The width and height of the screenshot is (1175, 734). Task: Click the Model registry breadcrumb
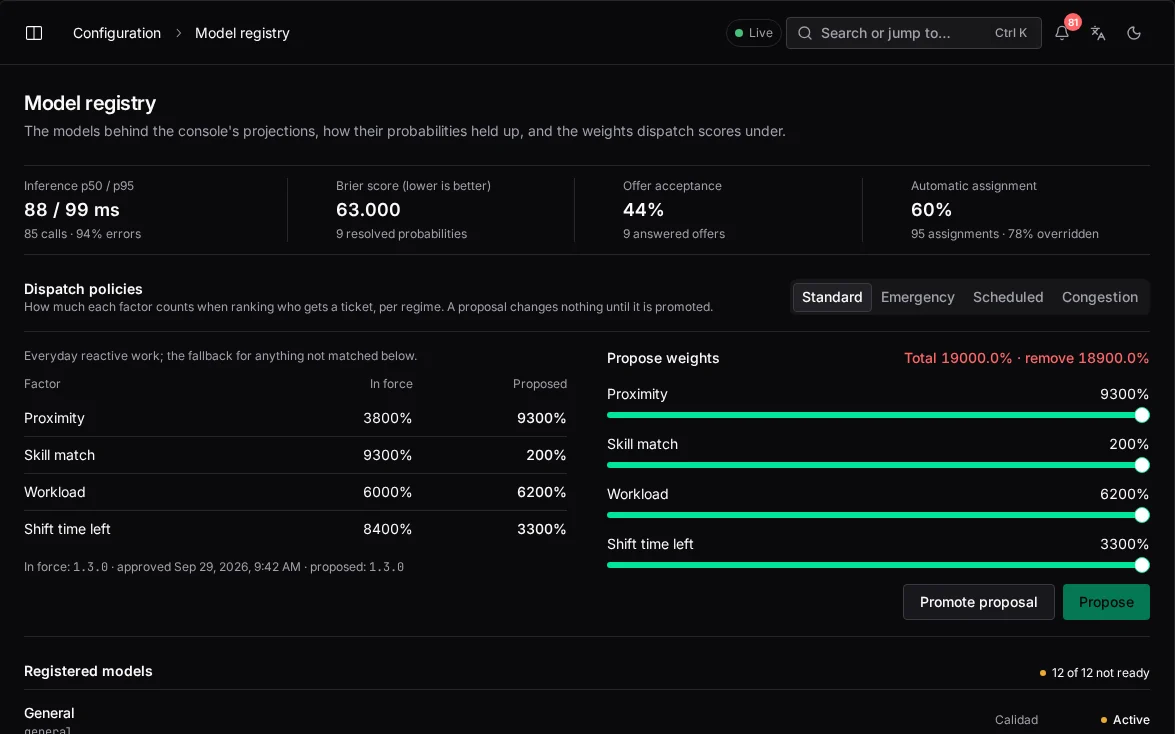tap(242, 33)
